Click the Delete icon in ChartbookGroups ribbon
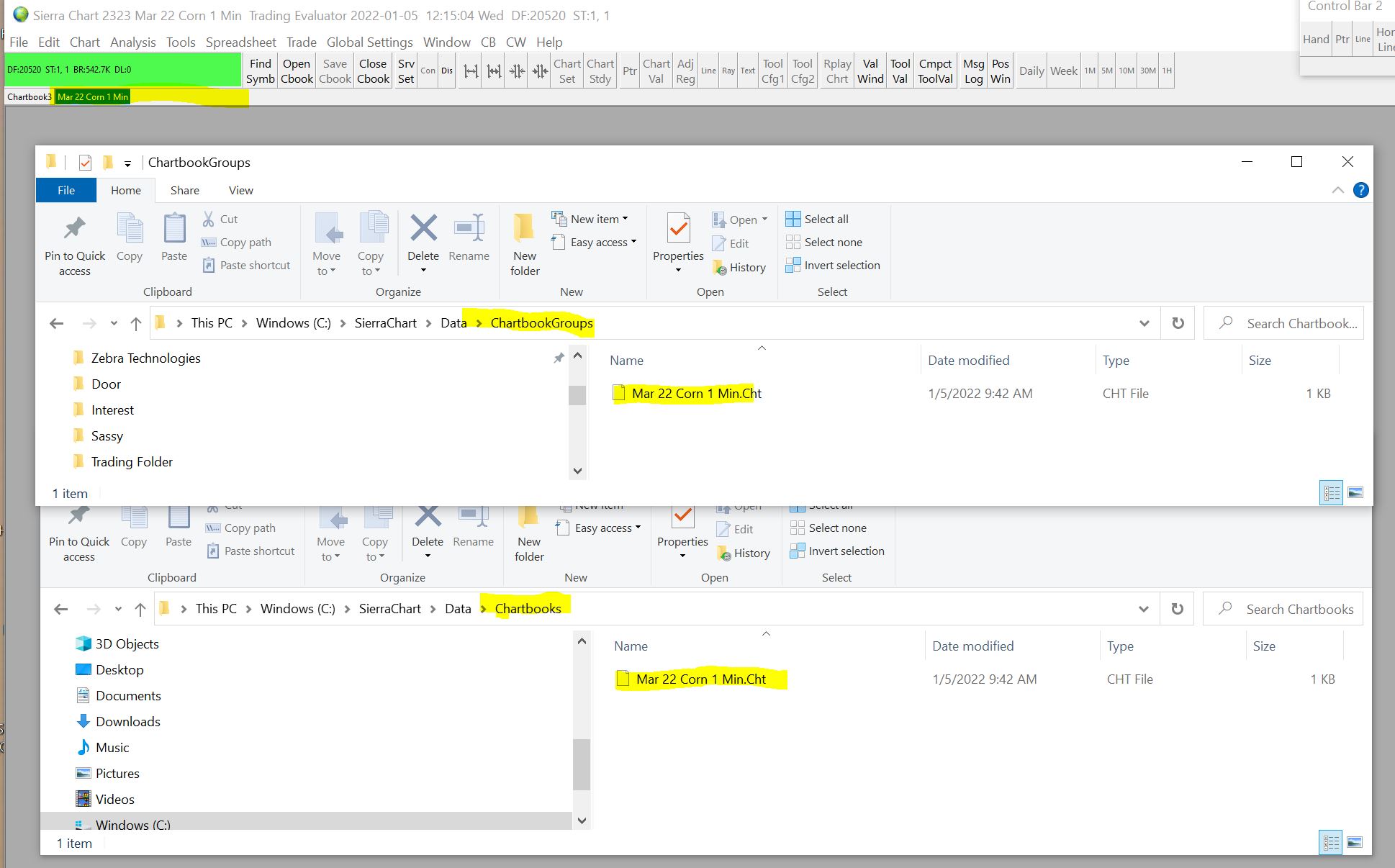 tap(423, 229)
